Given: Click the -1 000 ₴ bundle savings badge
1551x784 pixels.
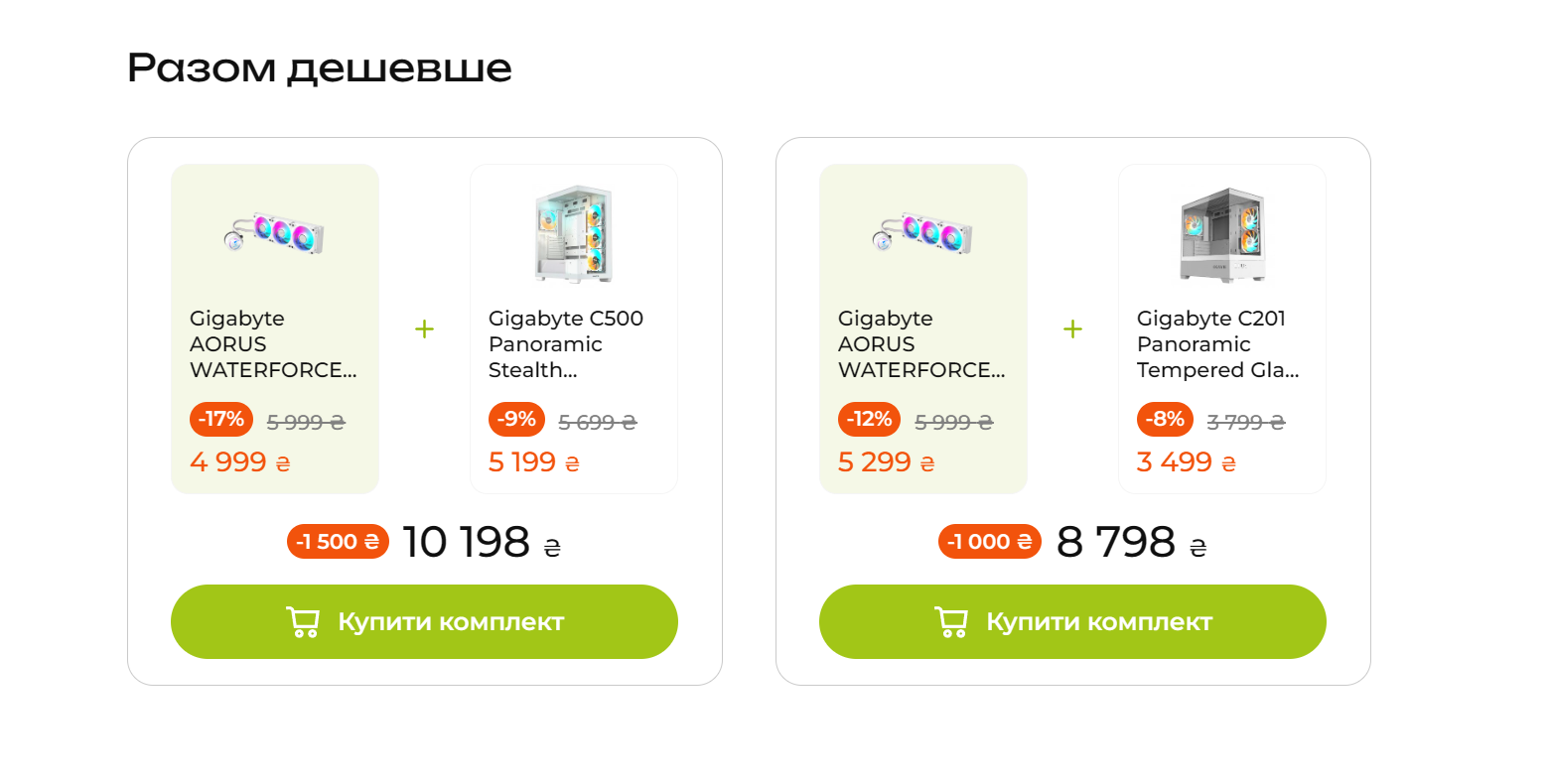Looking at the screenshot, I should coord(989,542).
